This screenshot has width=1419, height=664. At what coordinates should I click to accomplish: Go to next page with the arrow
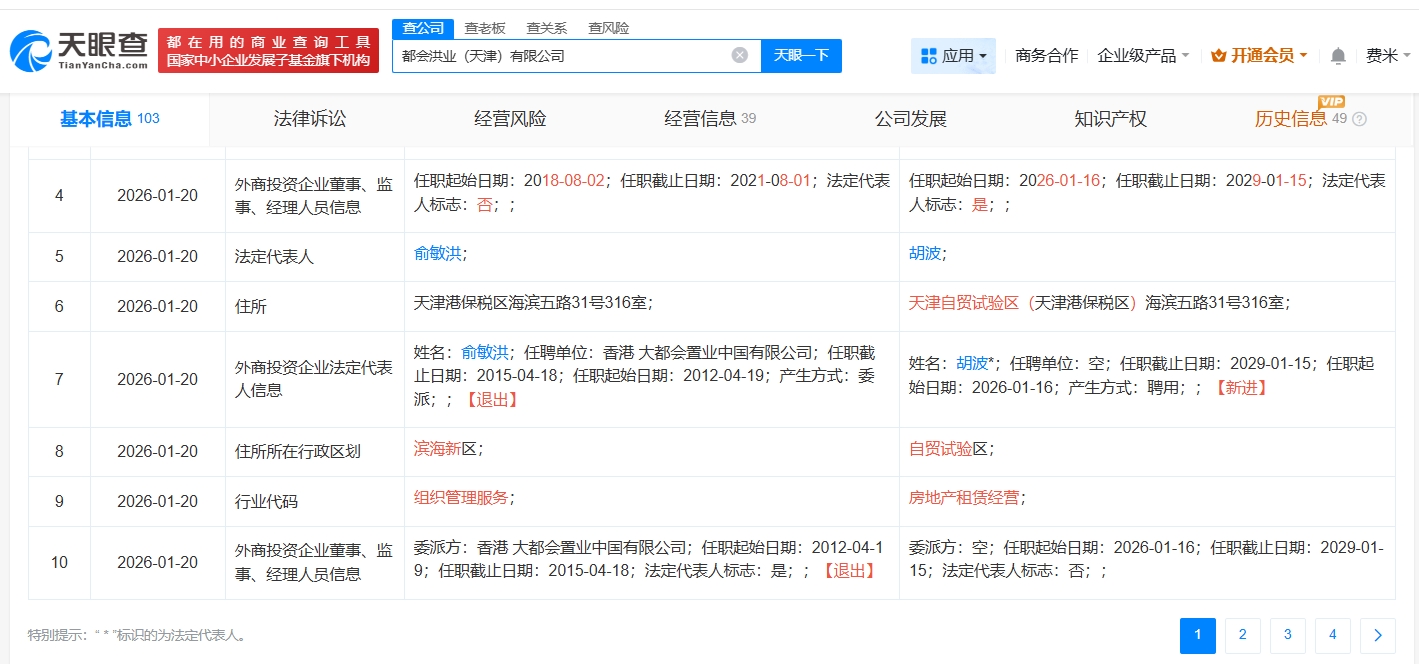coord(1377,635)
